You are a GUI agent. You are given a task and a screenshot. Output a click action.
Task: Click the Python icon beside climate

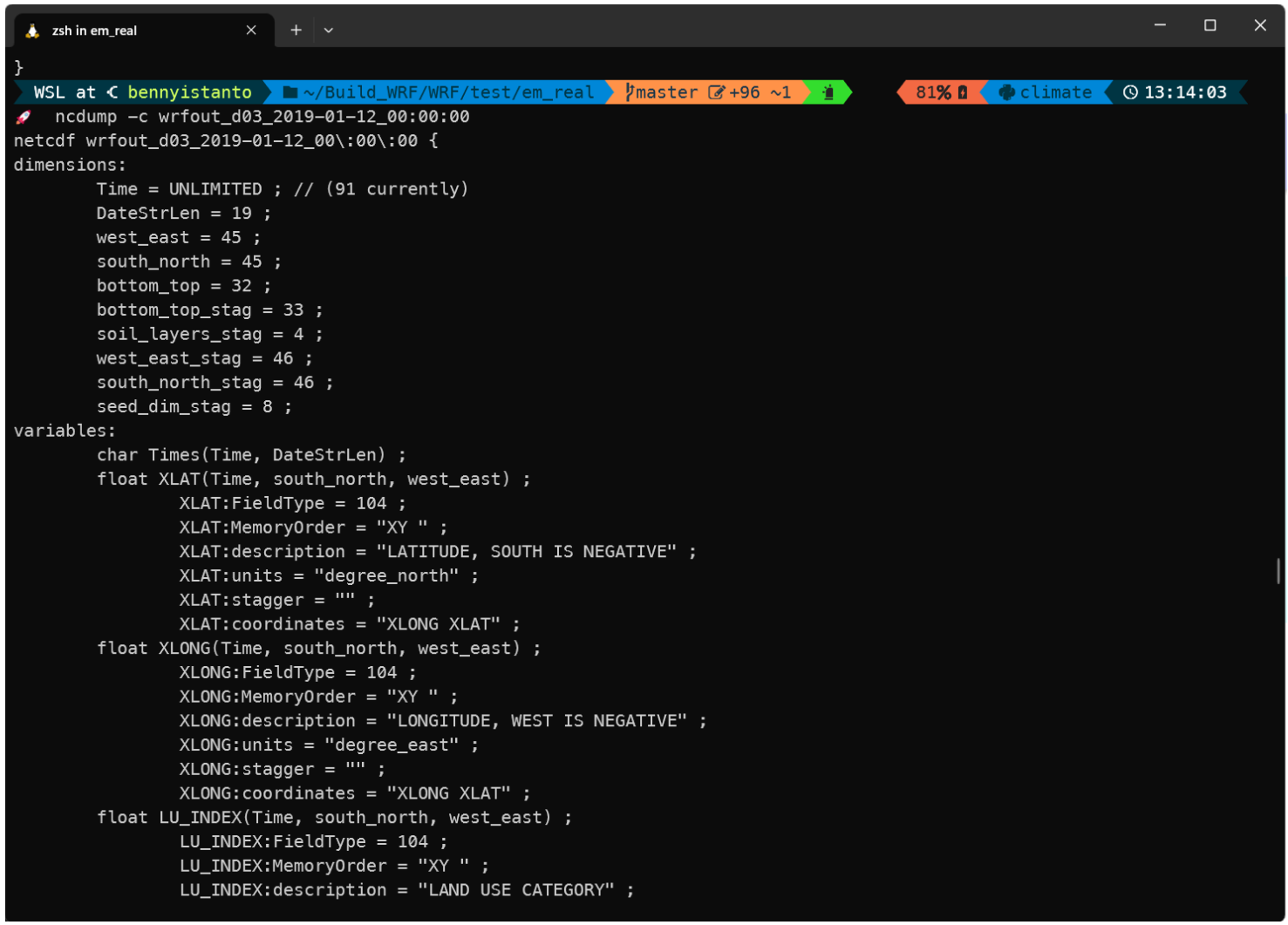(1006, 92)
